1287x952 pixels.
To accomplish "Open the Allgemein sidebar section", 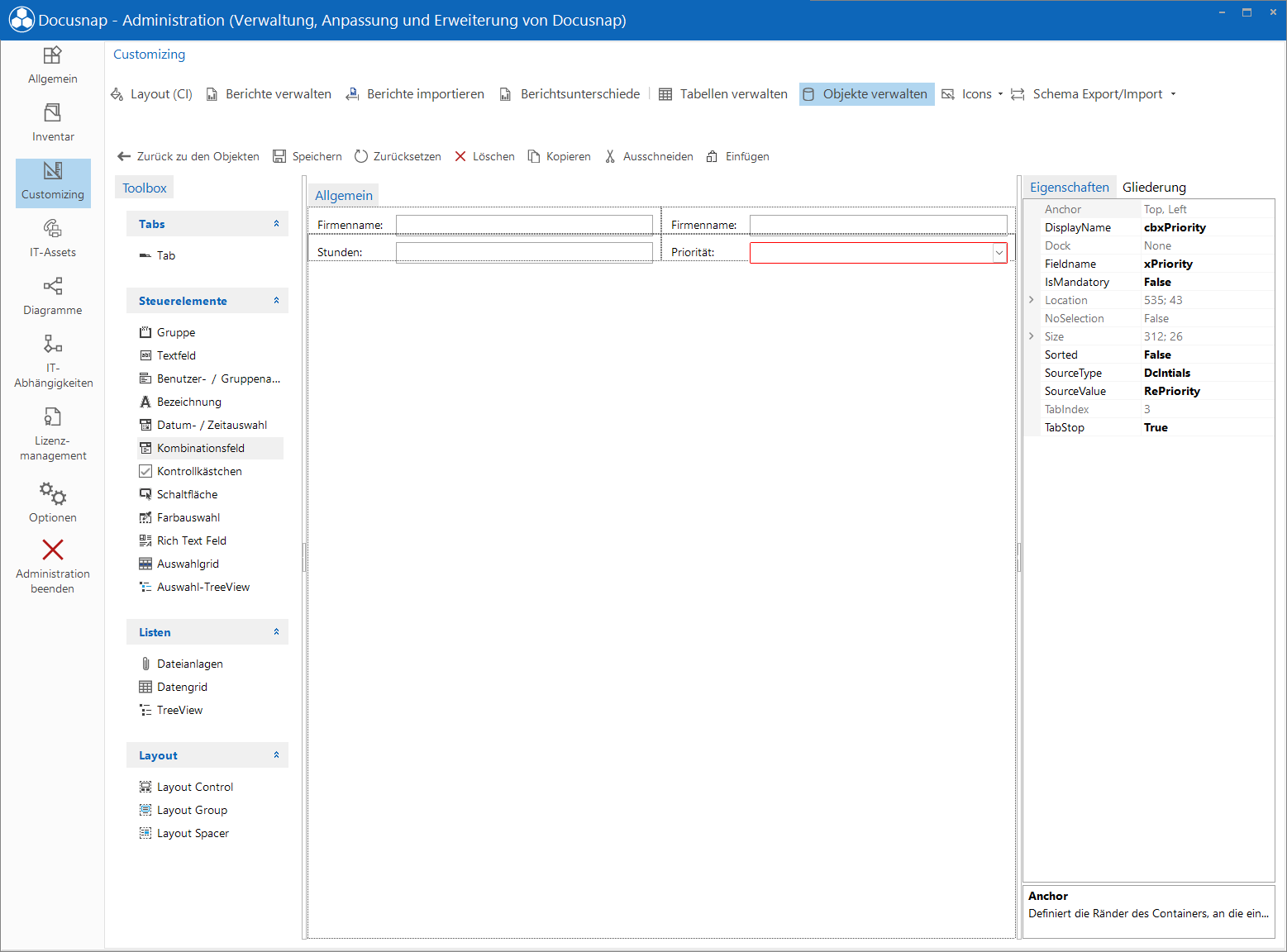I will (53, 65).
